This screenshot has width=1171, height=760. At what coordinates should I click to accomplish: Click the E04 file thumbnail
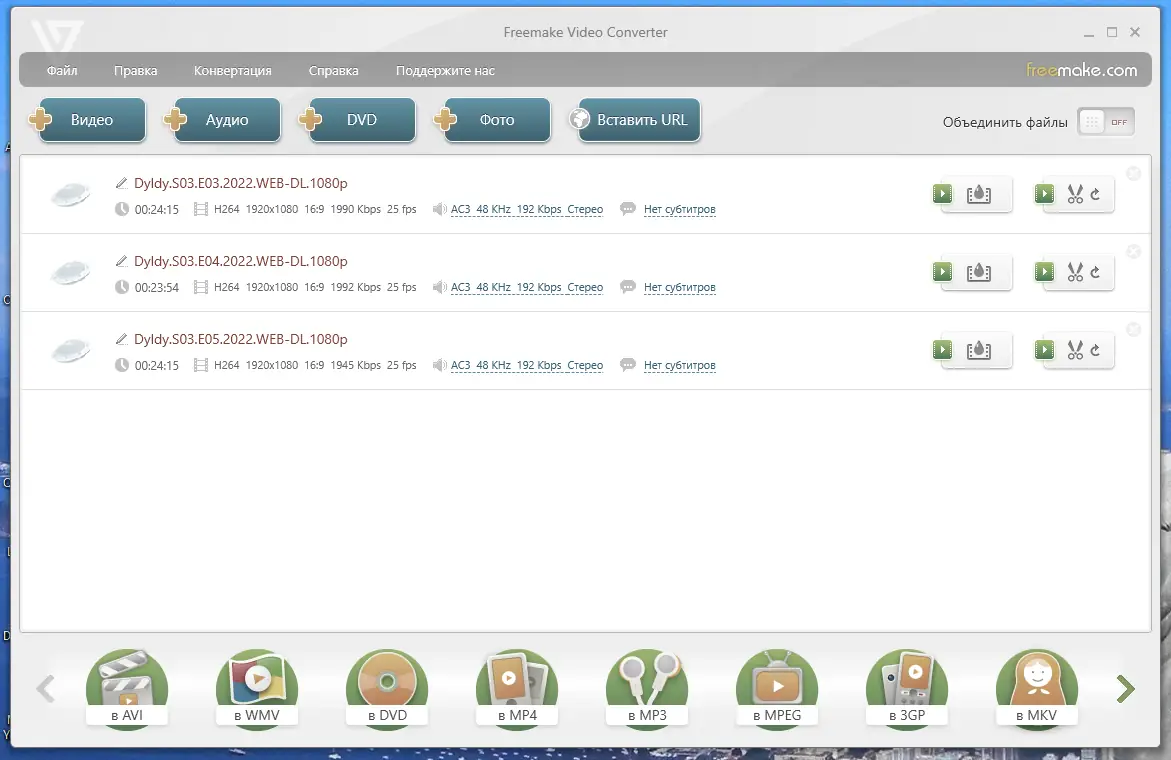click(x=71, y=272)
